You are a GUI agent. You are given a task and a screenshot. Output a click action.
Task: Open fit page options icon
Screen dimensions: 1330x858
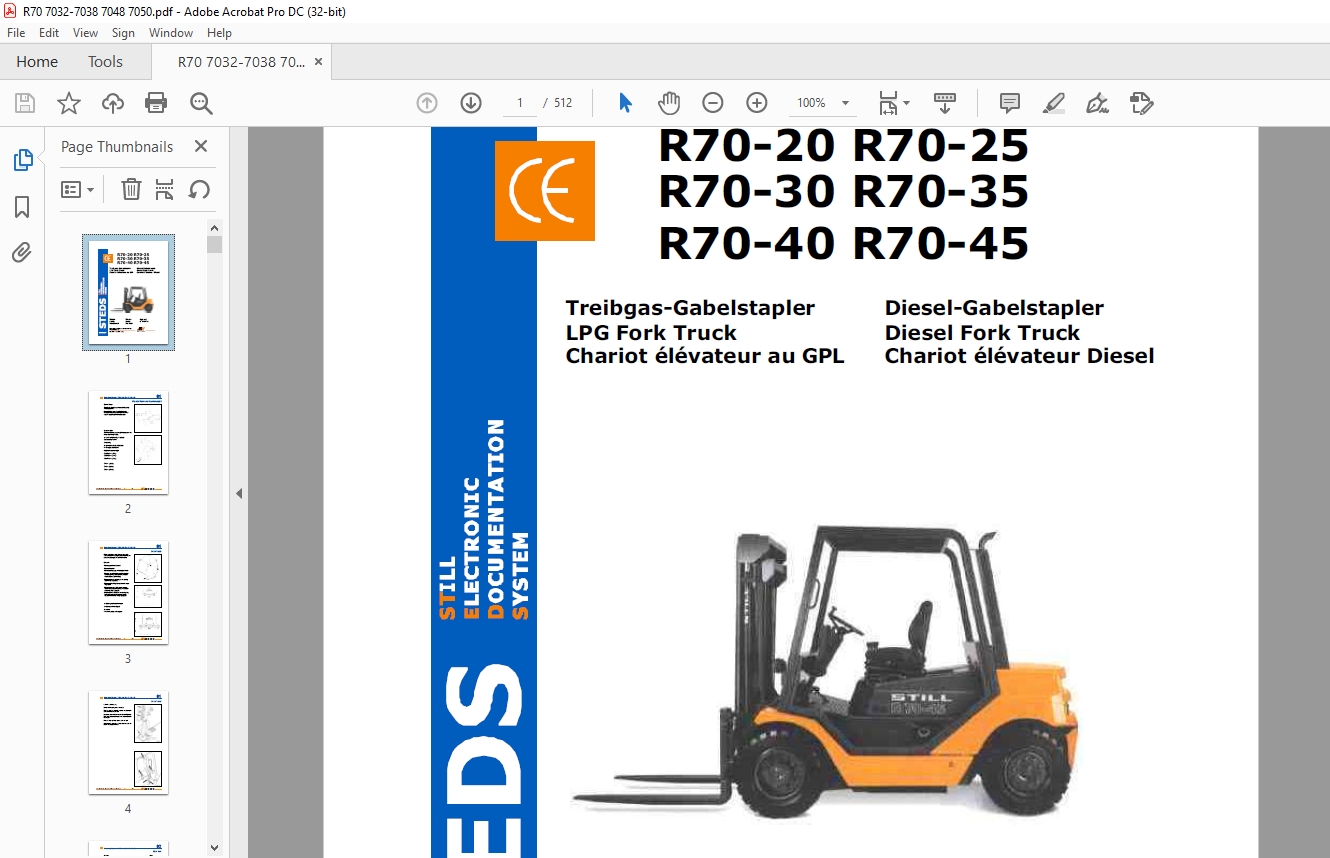(888, 103)
